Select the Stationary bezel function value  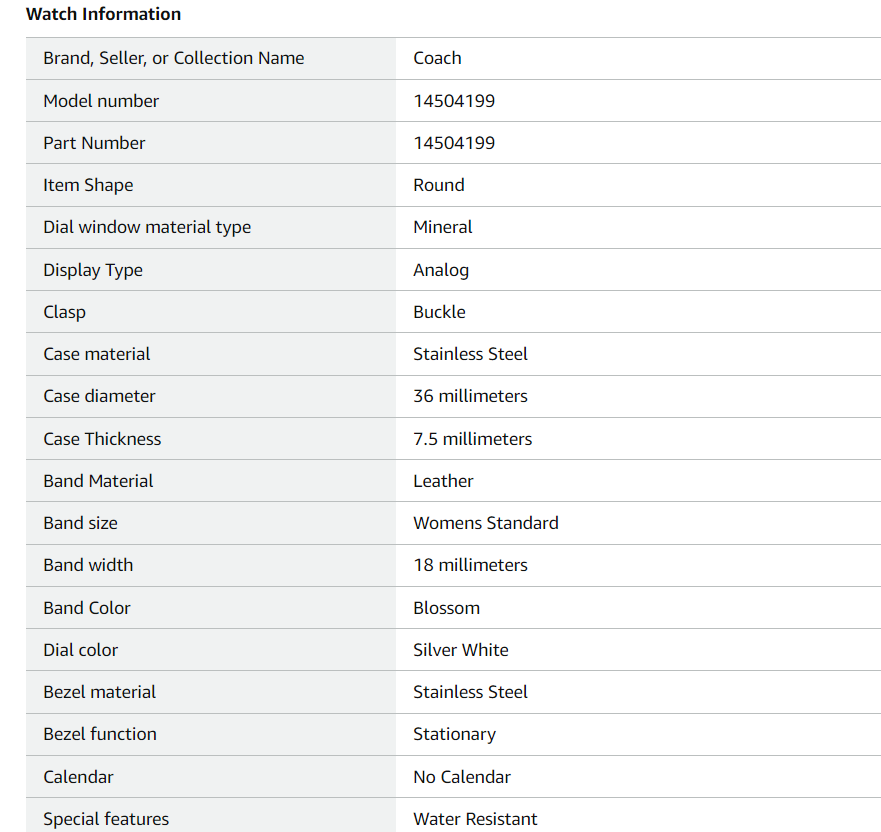tap(454, 734)
